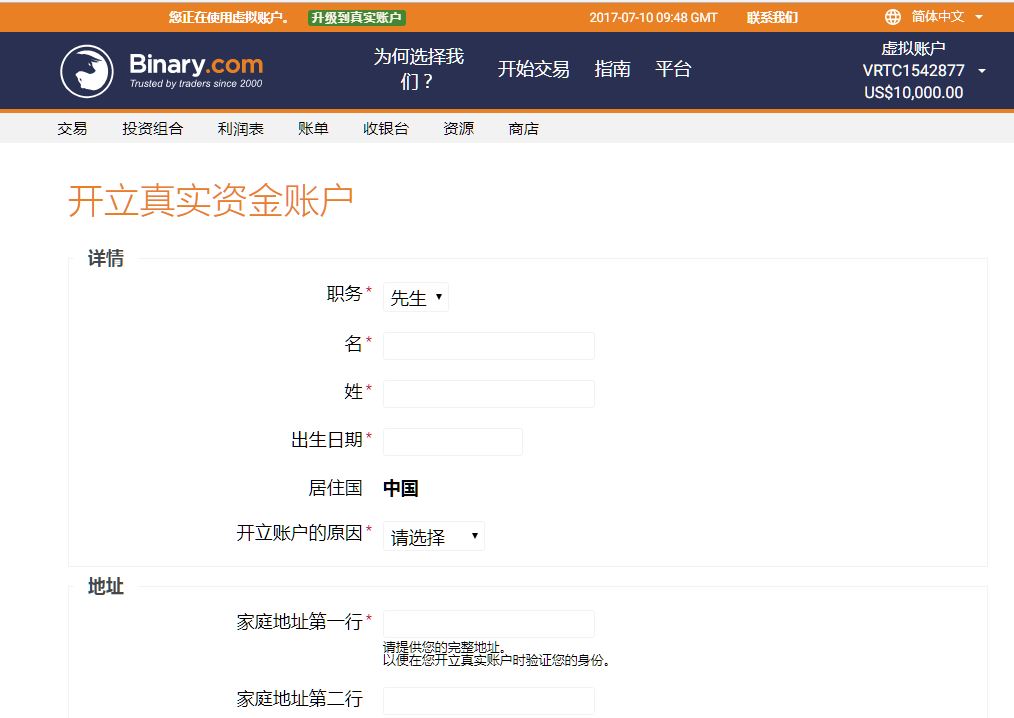
Task: Switch to the 投资组合 portfolio tab
Action: [152, 128]
